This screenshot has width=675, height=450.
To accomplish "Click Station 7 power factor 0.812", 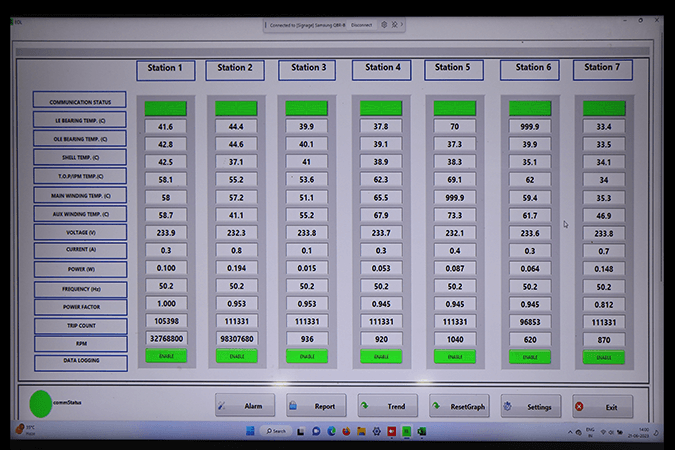I will click(604, 304).
